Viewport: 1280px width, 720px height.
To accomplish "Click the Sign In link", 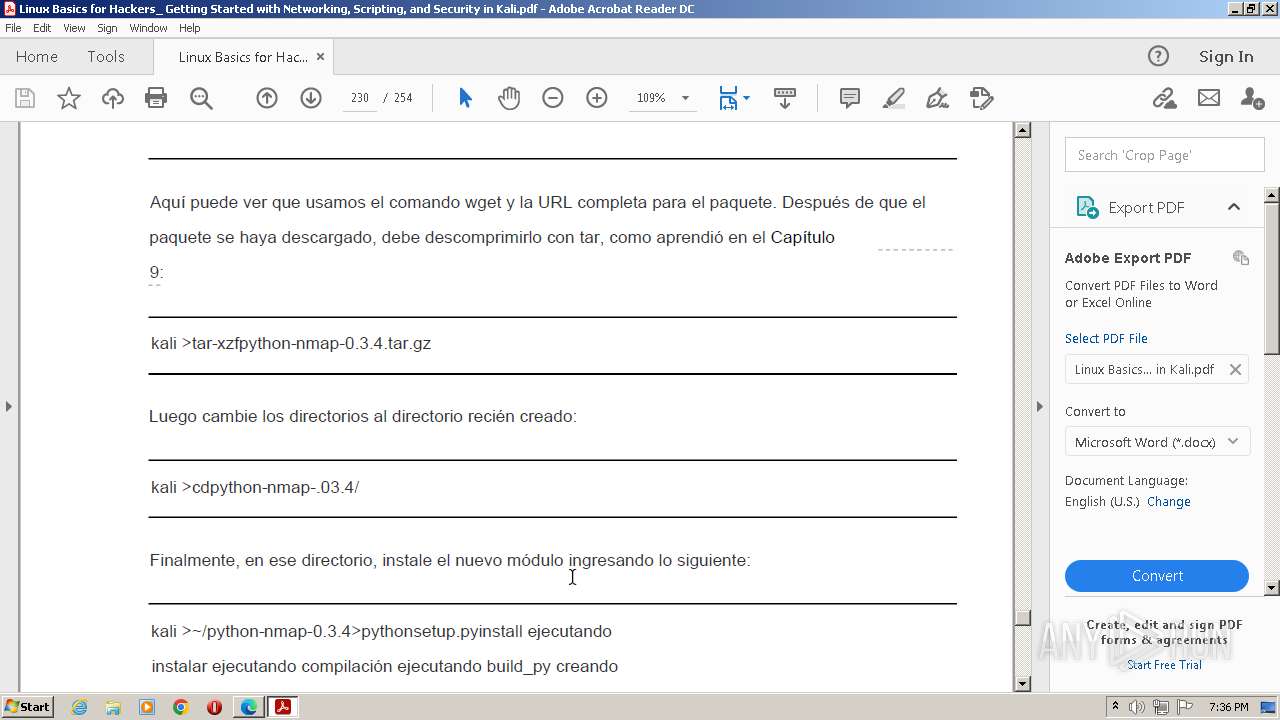I will [x=1226, y=57].
